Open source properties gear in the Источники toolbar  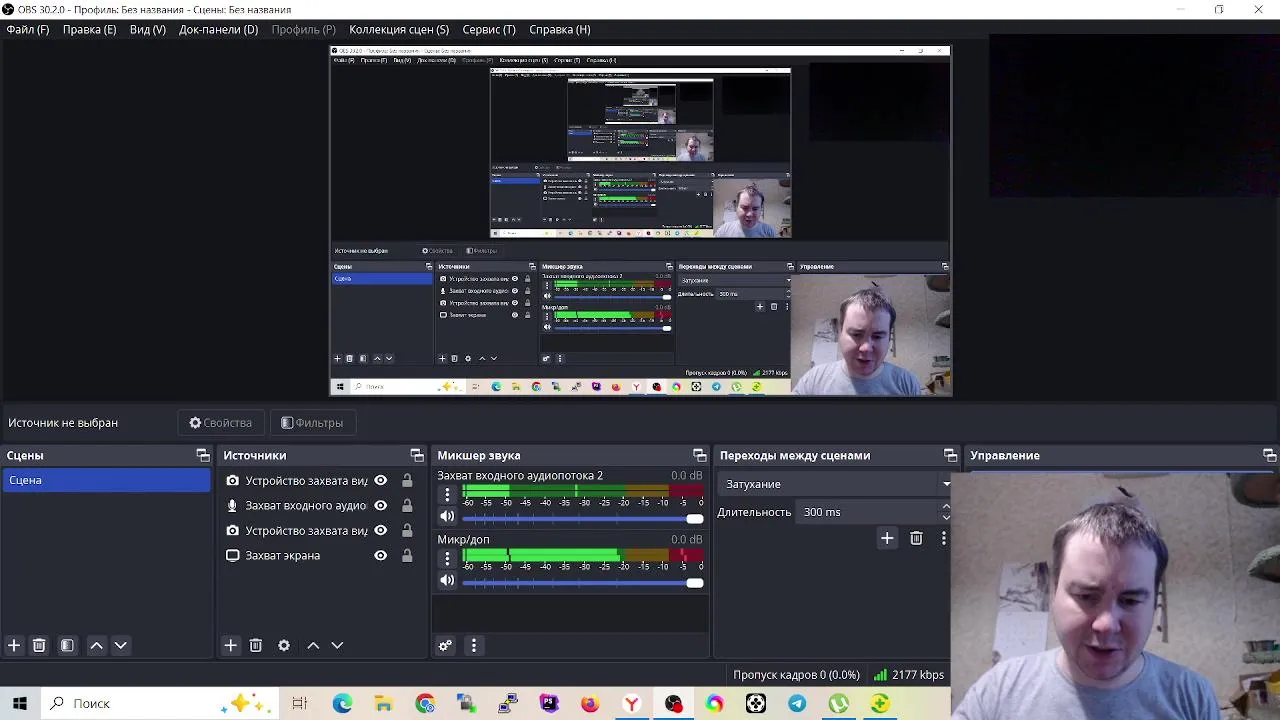(x=284, y=645)
